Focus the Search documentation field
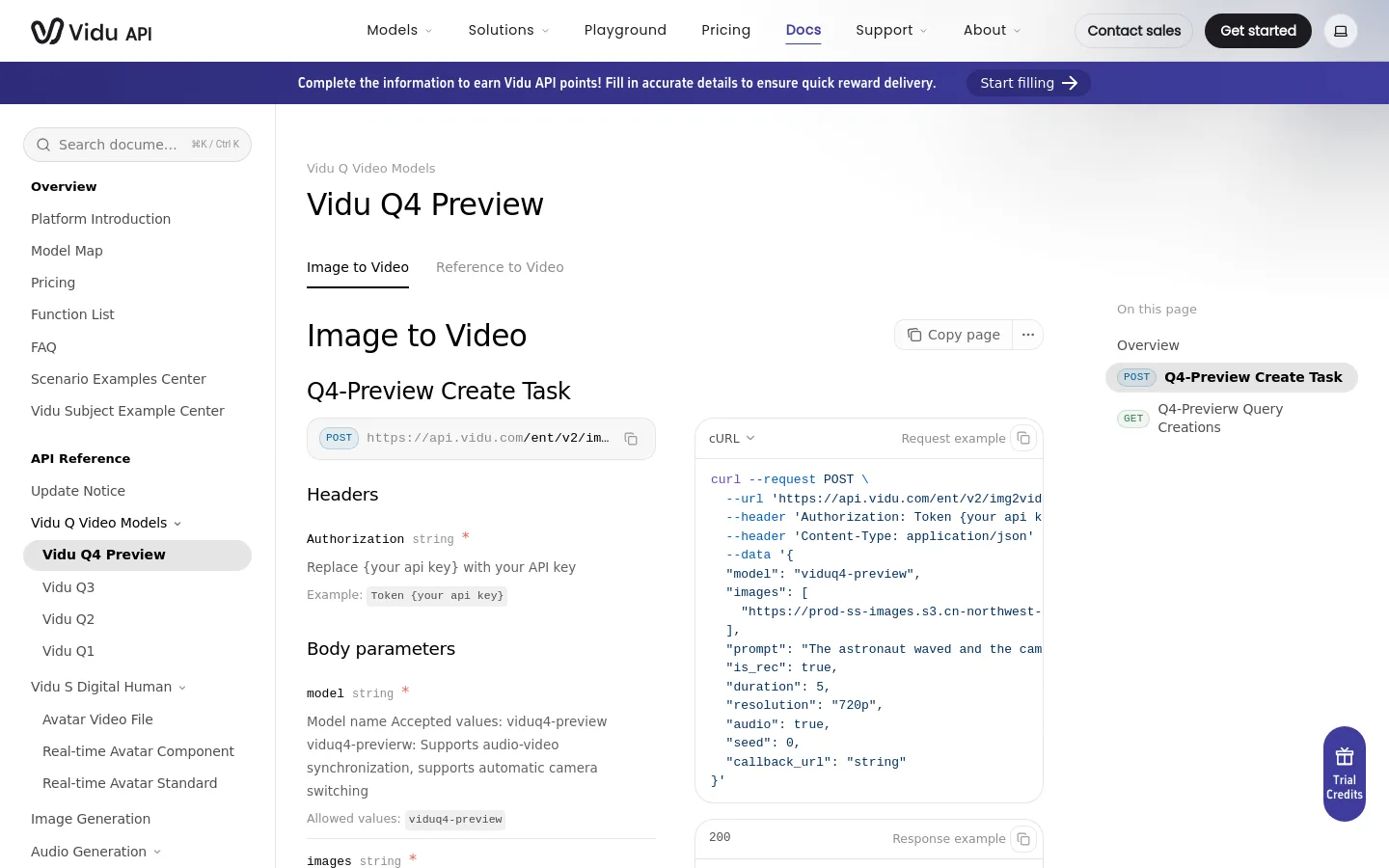 (x=137, y=145)
